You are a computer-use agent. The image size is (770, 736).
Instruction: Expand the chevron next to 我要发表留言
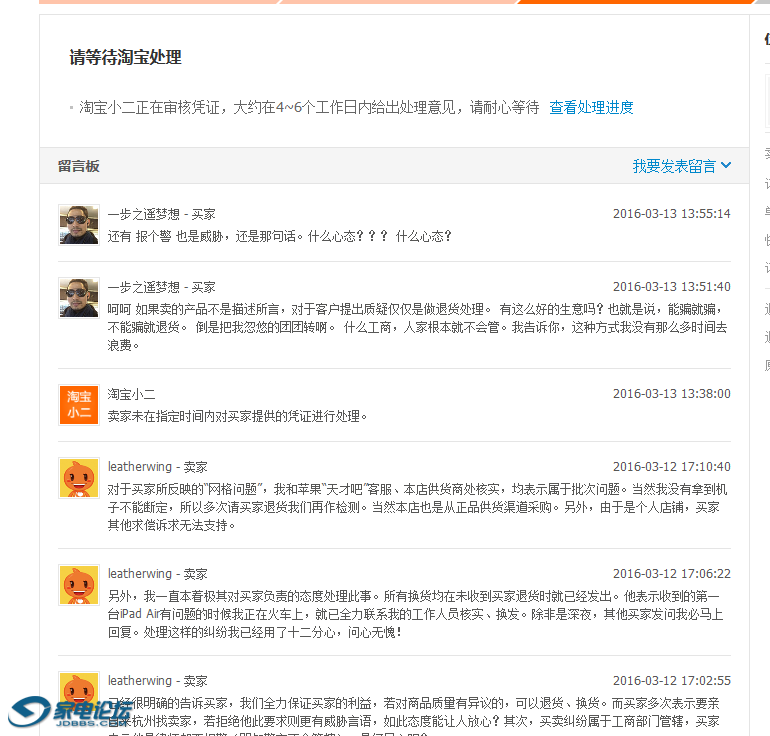pos(726,165)
